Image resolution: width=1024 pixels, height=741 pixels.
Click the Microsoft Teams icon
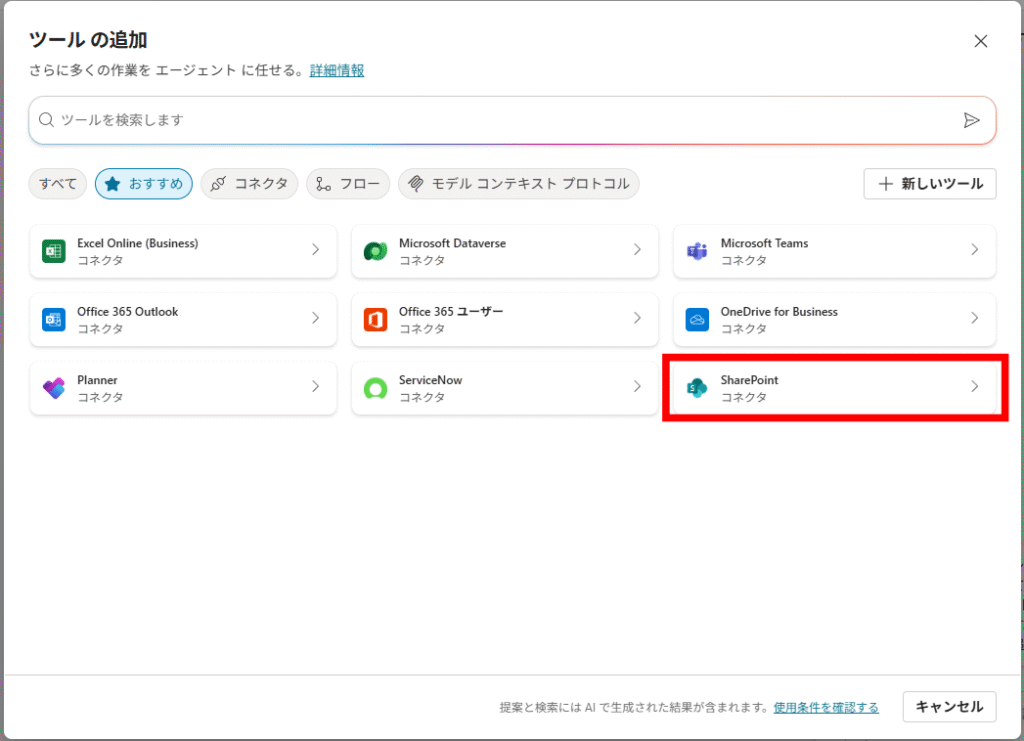[697, 251]
